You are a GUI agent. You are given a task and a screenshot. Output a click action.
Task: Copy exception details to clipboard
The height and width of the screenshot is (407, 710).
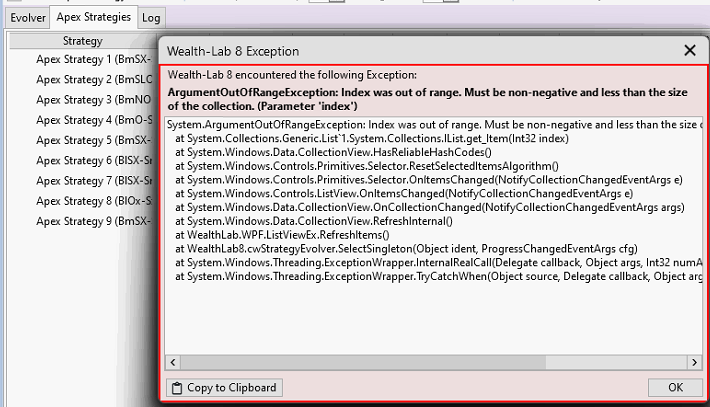point(224,388)
